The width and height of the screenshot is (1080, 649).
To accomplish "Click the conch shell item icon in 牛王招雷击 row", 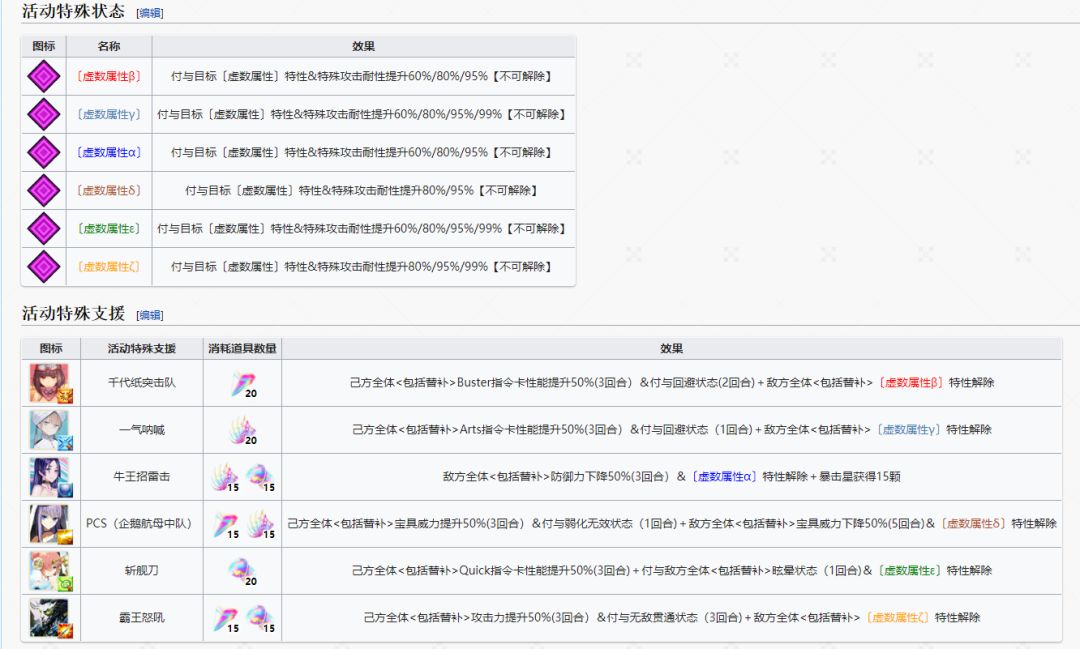I will (x=260, y=477).
